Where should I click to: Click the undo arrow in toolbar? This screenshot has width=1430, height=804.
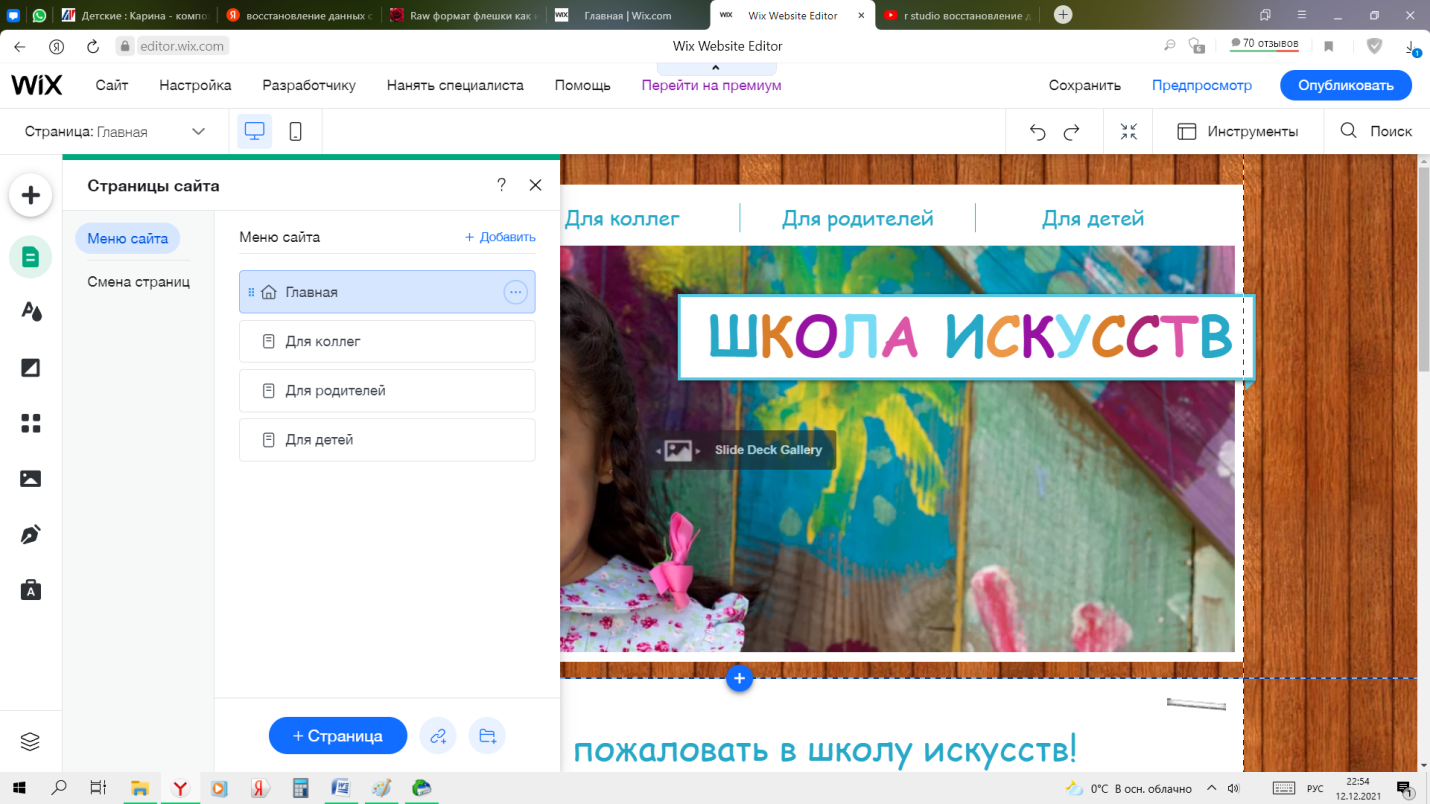pos(1038,132)
